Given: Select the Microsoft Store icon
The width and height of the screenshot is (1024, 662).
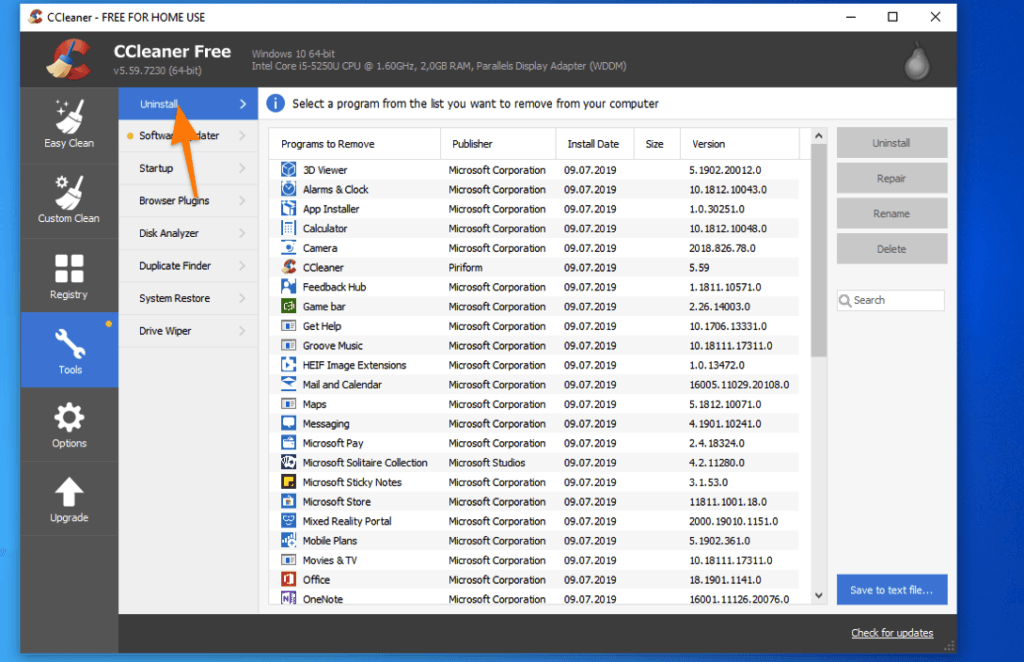Looking at the screenshot, I should 289,501.
